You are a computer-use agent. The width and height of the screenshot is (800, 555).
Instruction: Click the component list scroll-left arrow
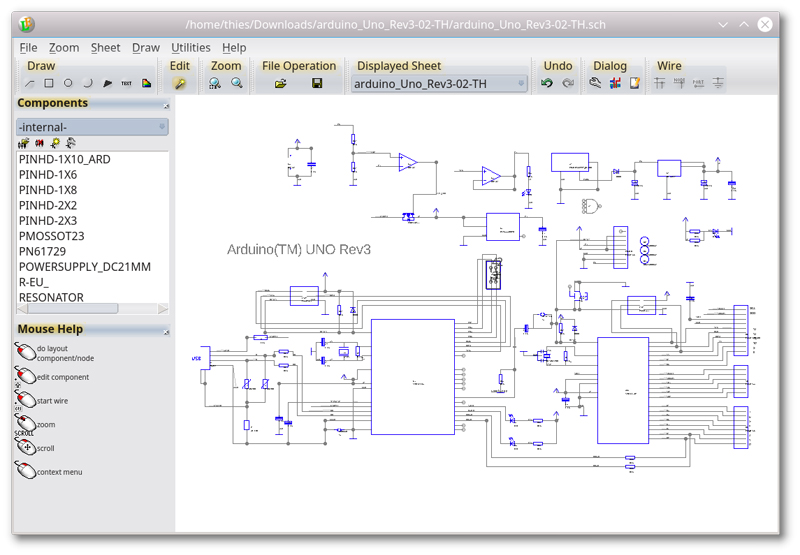pos(22,309)
